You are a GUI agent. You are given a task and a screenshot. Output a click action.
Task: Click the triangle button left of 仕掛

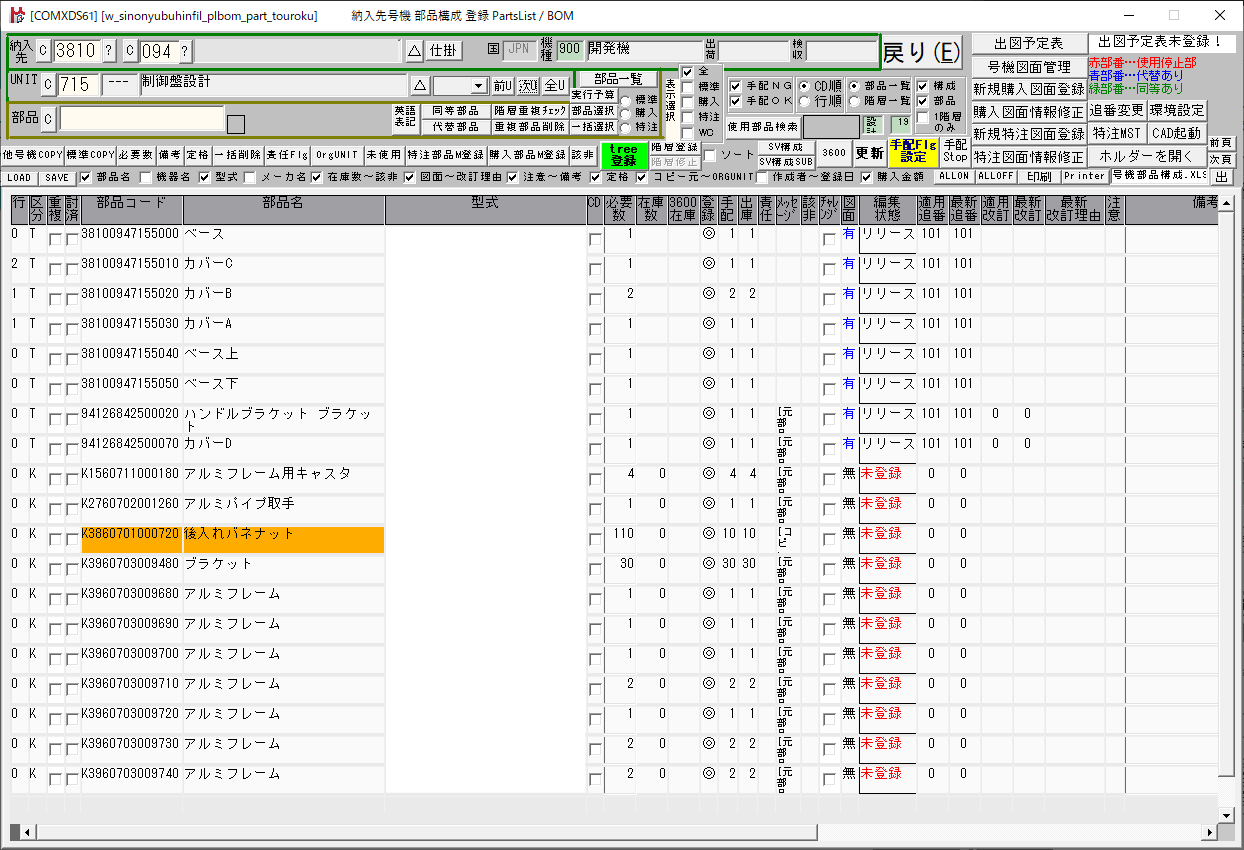tap(415, 51)
